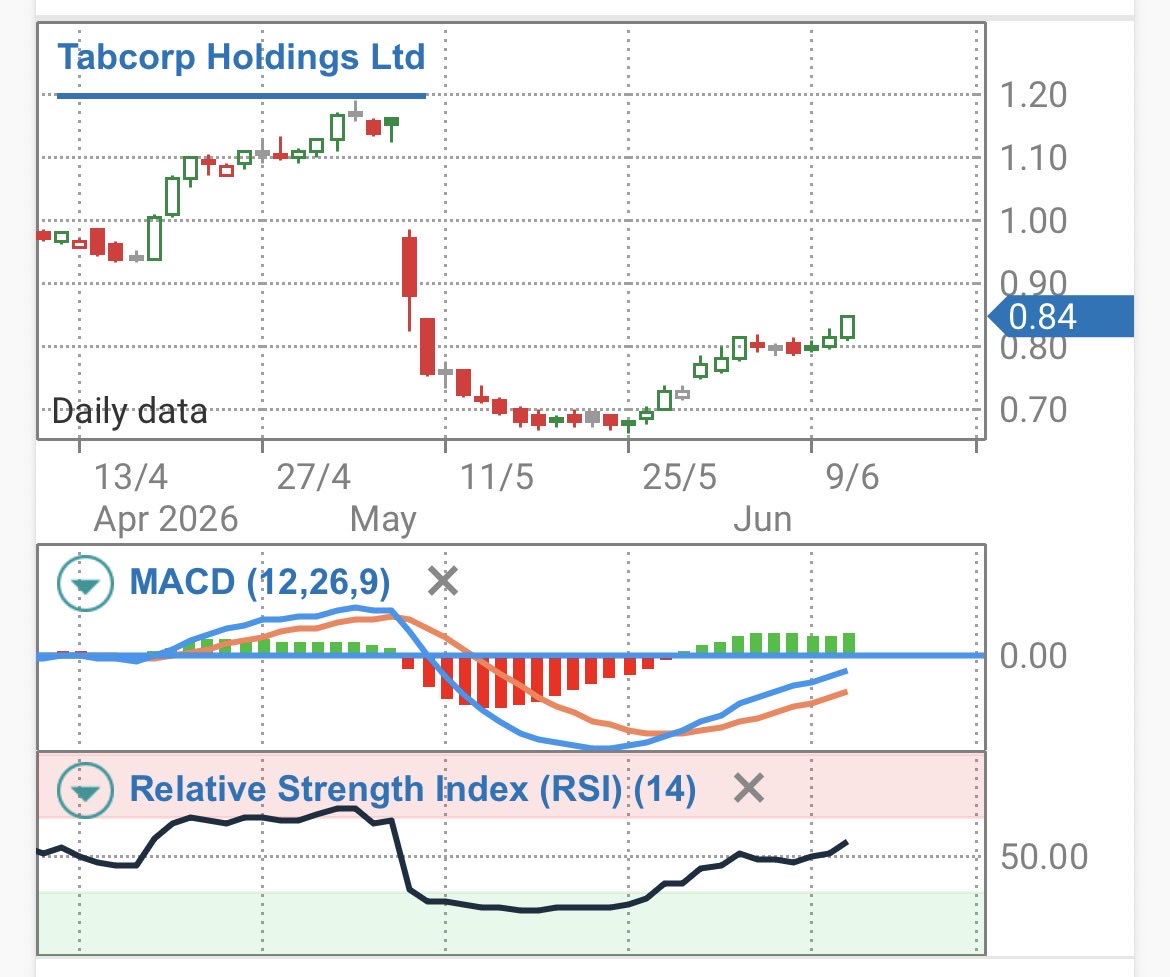This screenshot has width=1170, height=977.
Task: Open the Tabcorp Holdings Ltd title link
Action: point(241,57)
